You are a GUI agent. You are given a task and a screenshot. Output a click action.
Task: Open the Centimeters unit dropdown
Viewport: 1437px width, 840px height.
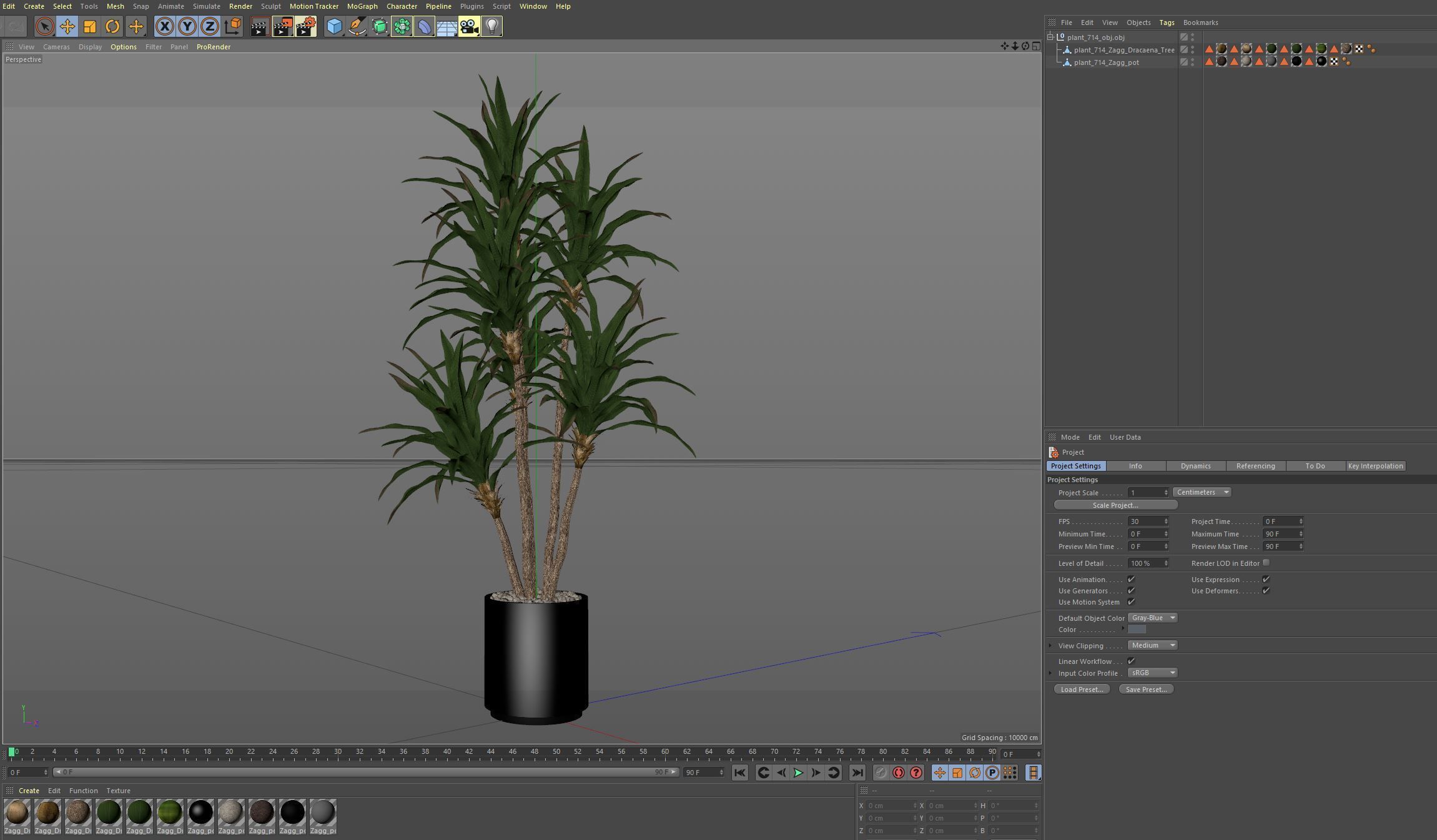coord(1202,492)
